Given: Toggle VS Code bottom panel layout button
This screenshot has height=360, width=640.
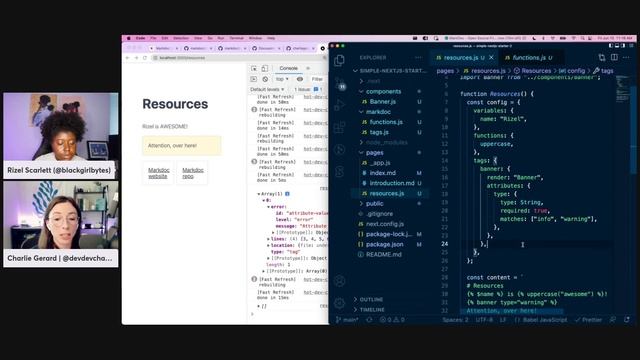Looking at the screenshot, I should pyautogui.click(x=617, y=46).
